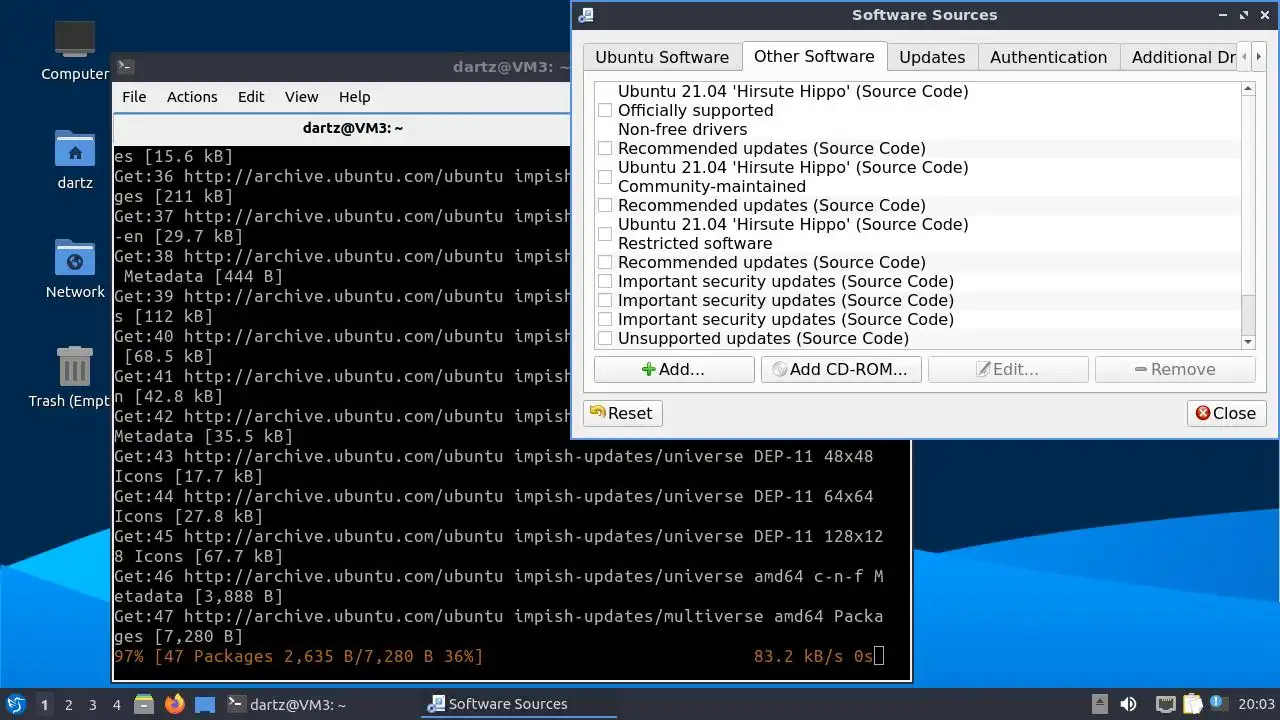Viewport: 1280px width, 720px height.
Task: Switch to workspace 4 in pager
Action: (x=117, y=705)
